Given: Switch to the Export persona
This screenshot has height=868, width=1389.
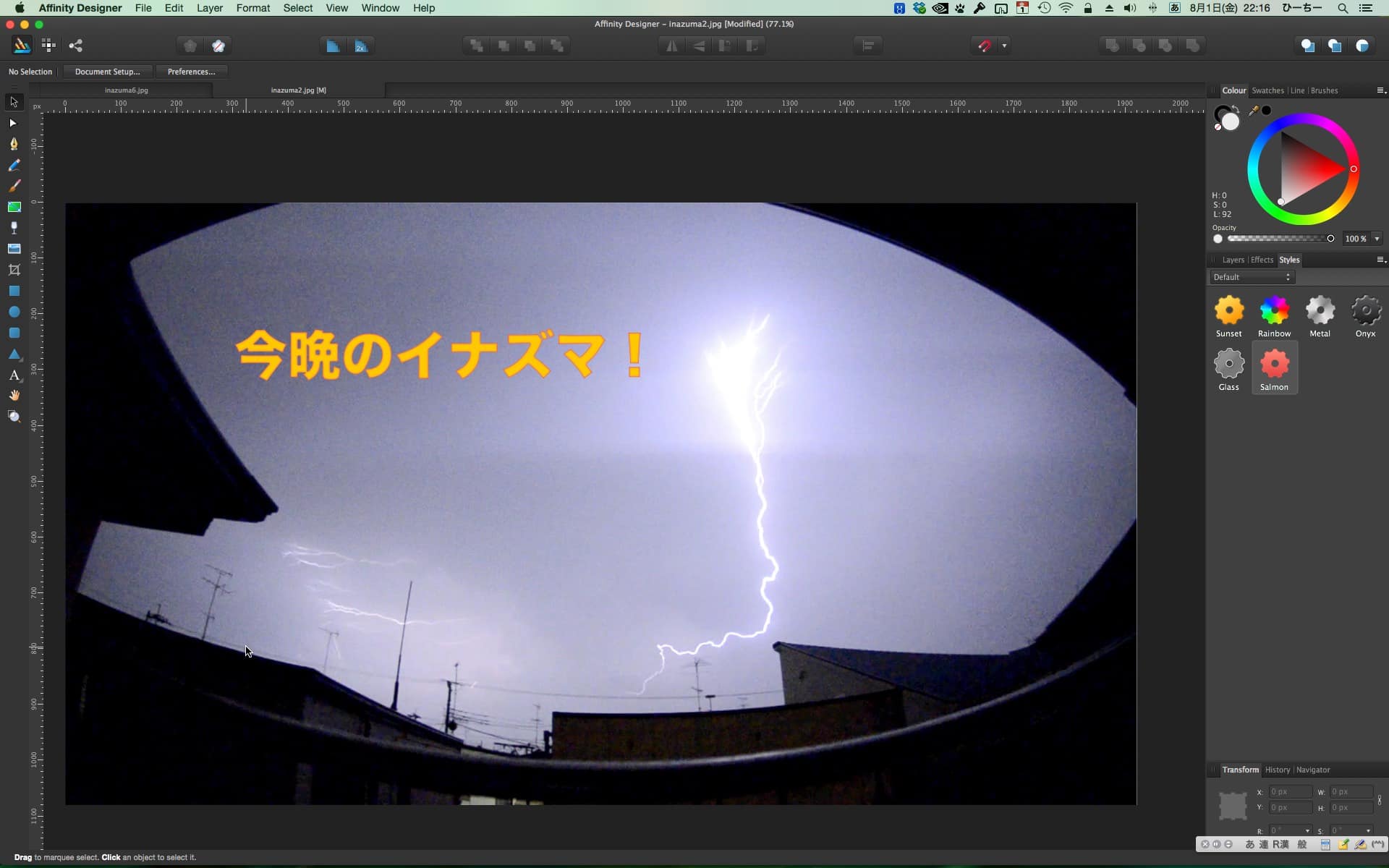Looking at the screenshot, I should point(75,46).
